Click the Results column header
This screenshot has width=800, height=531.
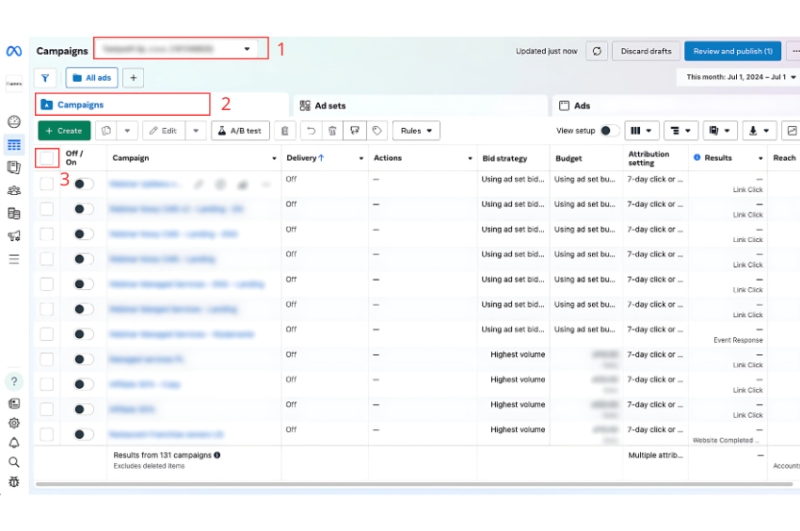[x=718, y=158]
